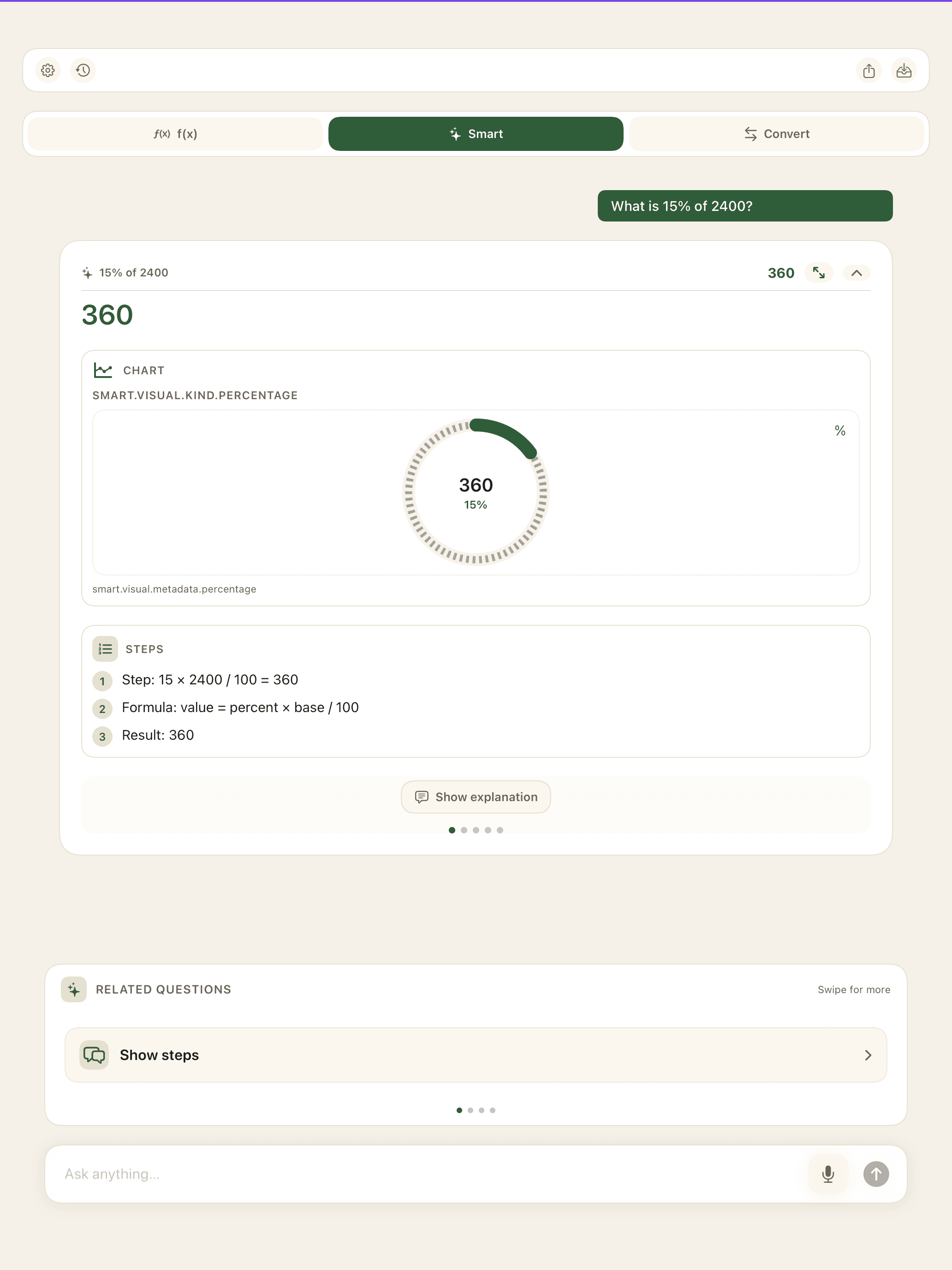952x1270 pixels.
Task: Click the Steps list icon
Action: [105, 649]
